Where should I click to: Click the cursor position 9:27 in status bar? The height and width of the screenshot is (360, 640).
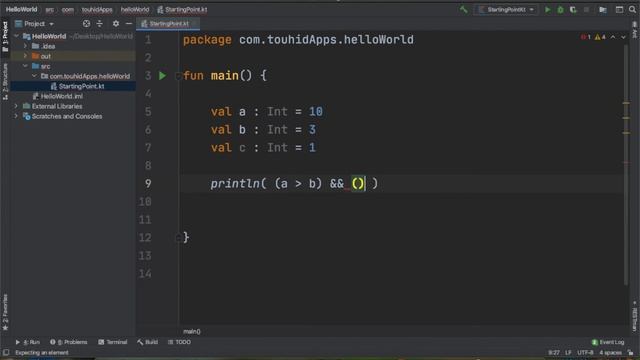(x=554, y=353)
